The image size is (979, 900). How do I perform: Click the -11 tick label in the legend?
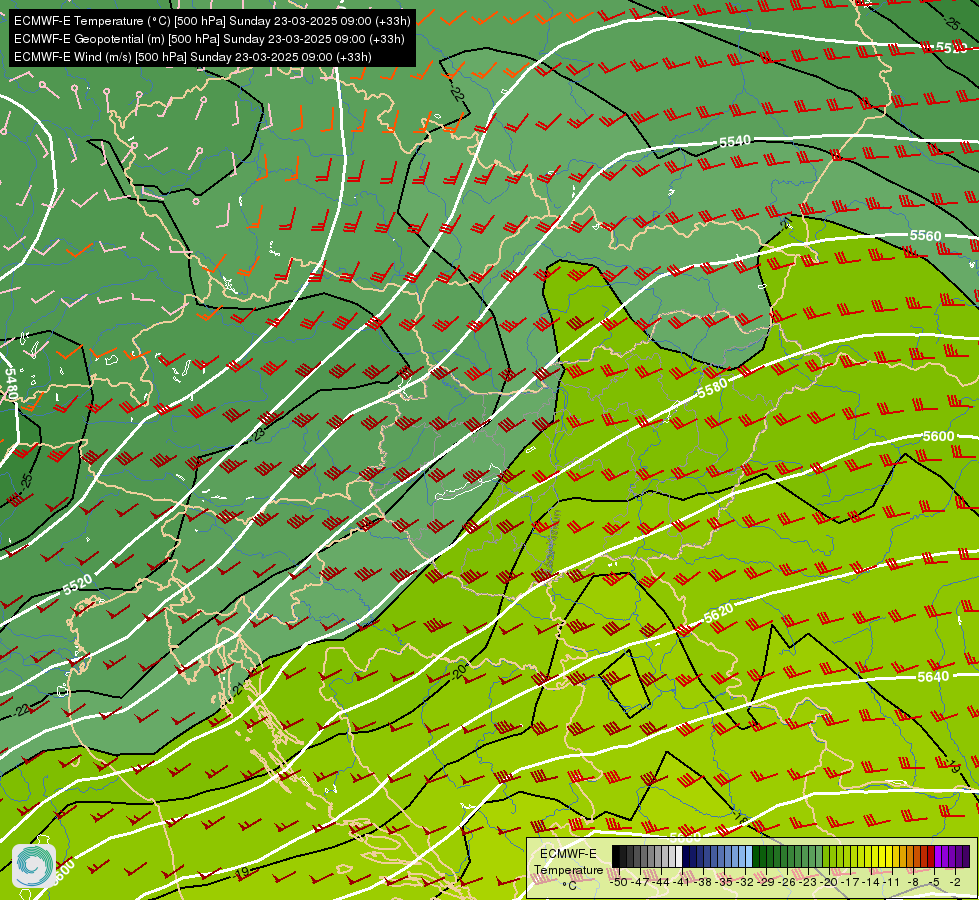(x=892, y=882)
